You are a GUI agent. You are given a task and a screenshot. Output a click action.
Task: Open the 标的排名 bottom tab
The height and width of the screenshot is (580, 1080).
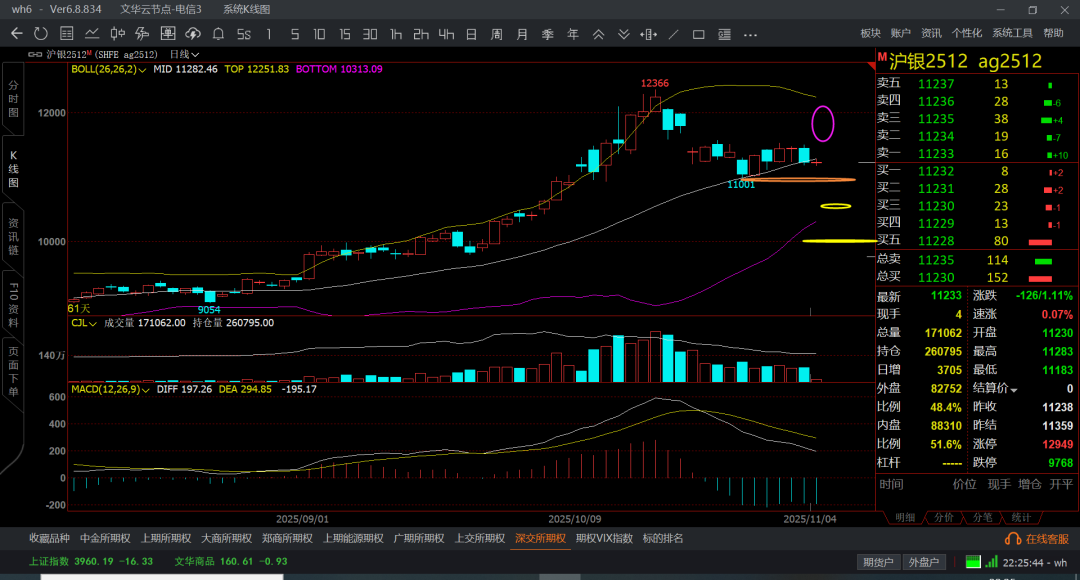[x=663, y=538]
